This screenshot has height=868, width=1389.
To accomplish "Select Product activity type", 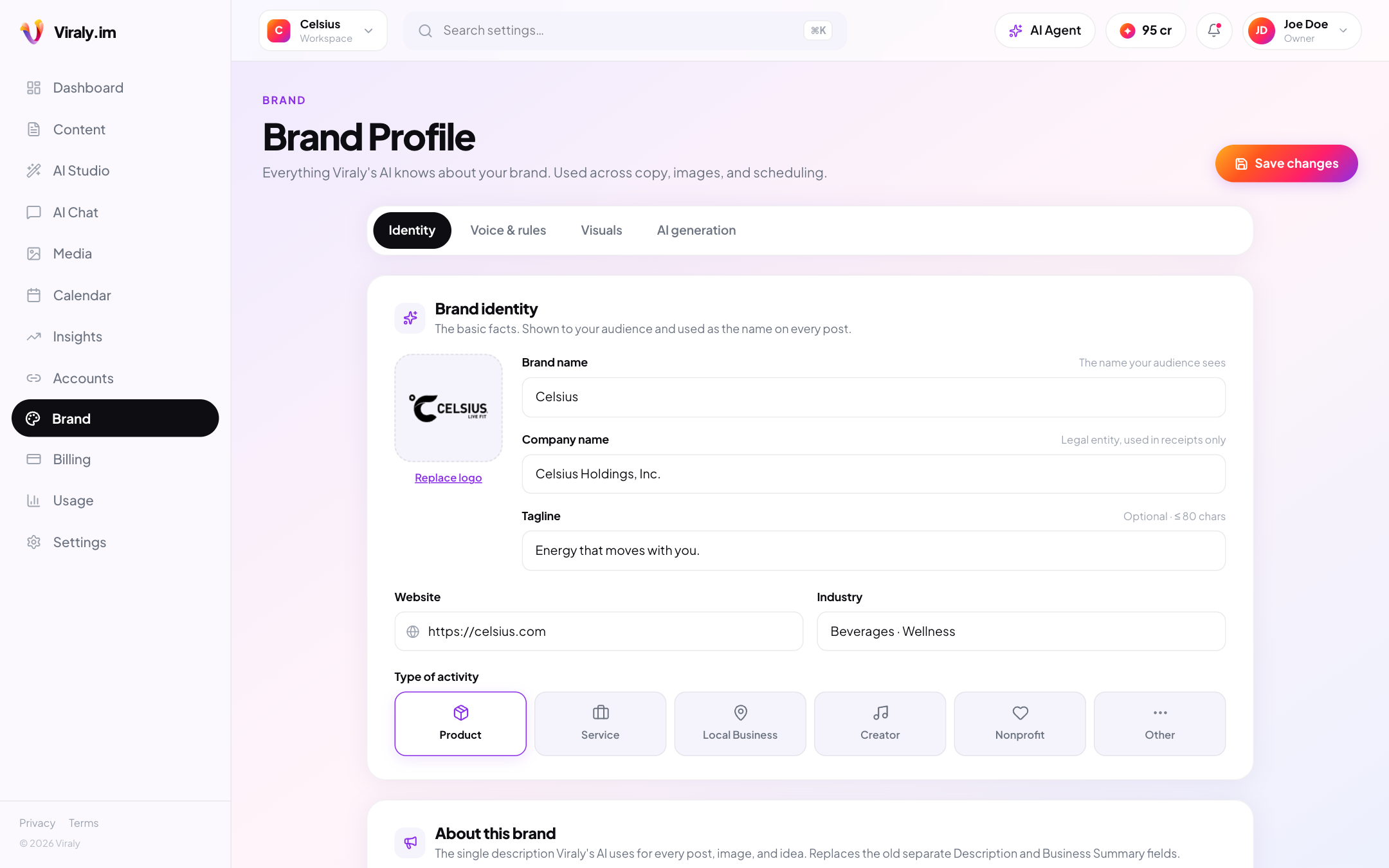I will (460, 723).
